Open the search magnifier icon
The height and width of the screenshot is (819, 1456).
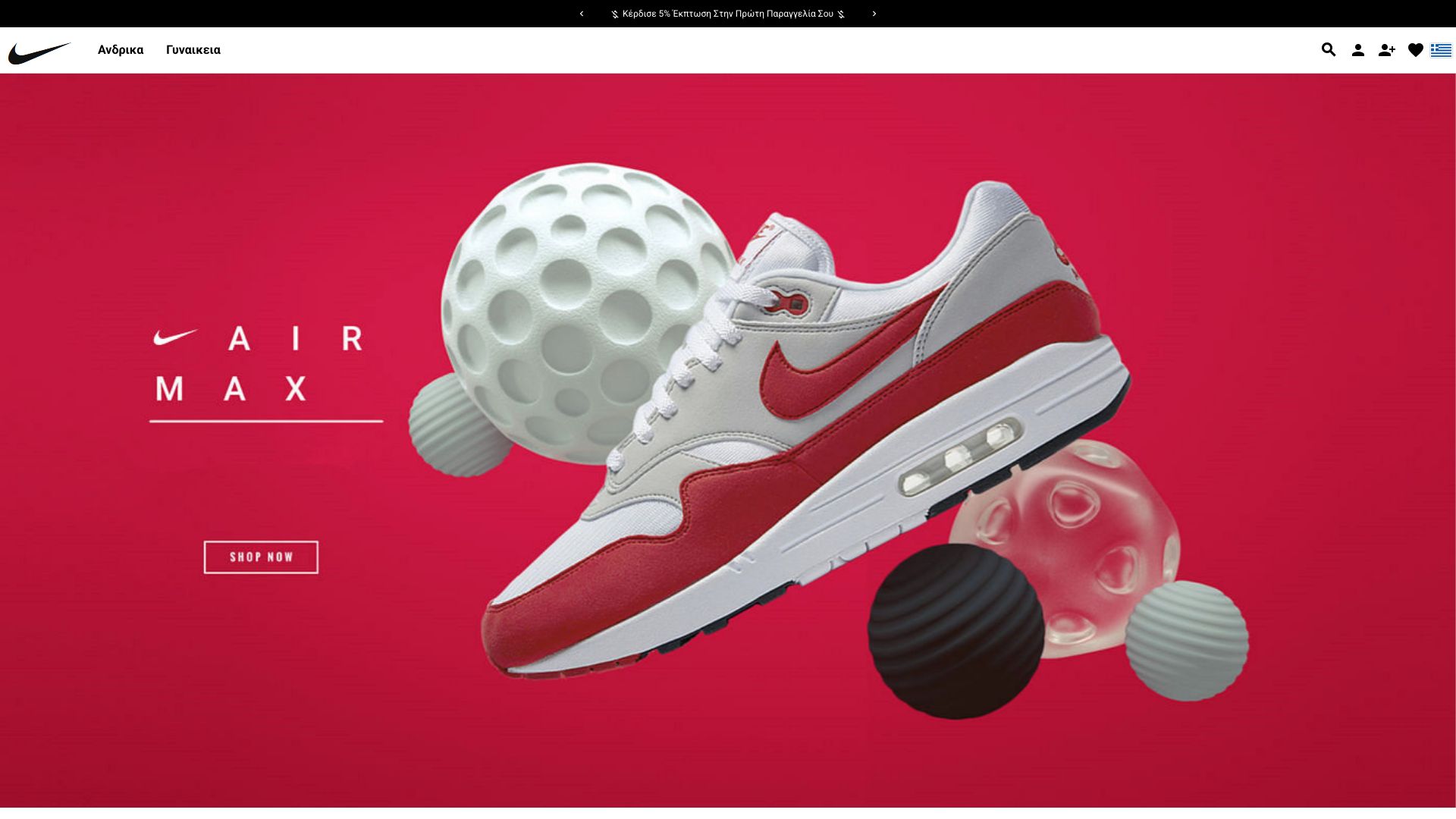pos(1329,50)
